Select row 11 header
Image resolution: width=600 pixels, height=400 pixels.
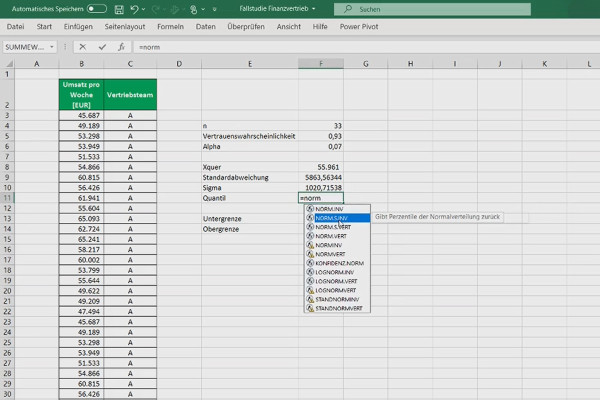coord(7,198)
